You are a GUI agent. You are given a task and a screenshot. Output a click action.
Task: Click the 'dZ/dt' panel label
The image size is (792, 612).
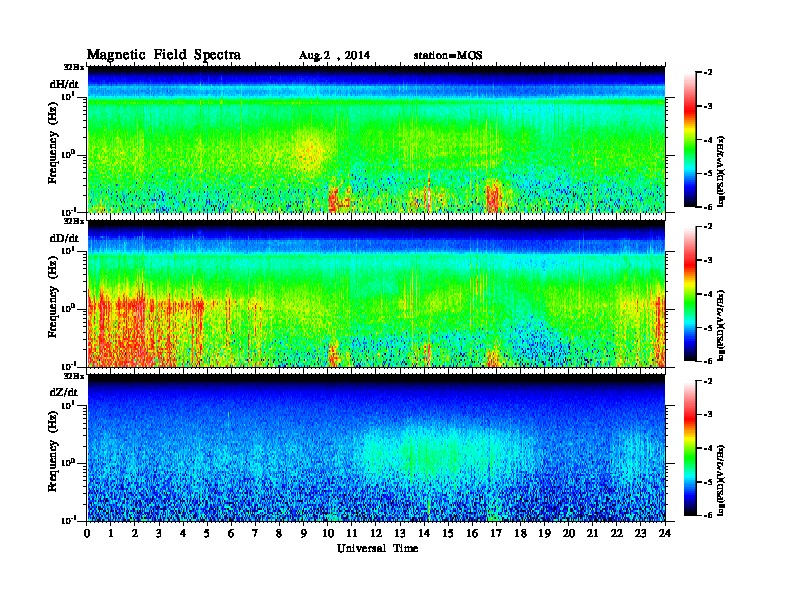[x=64, y=392]
